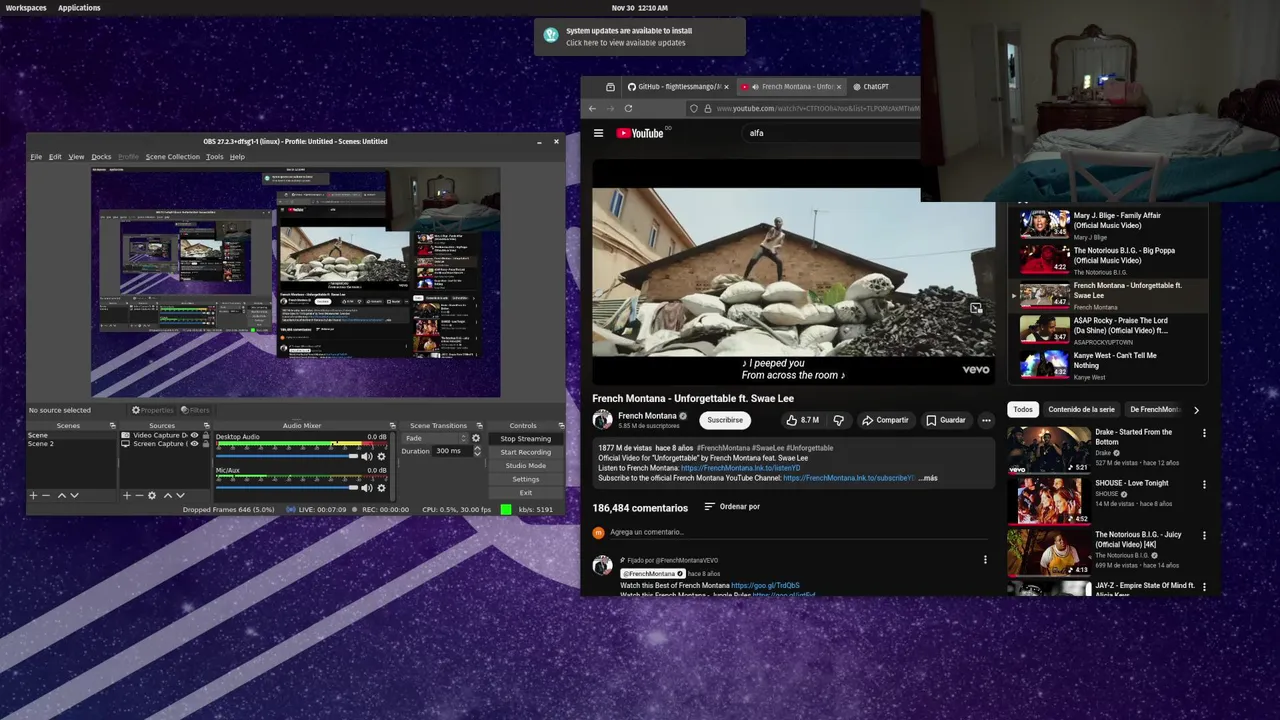Viewport: 1280px width, 720px height.
Task: Click Start Recording in OBS
Action: [x=525, y=452]
